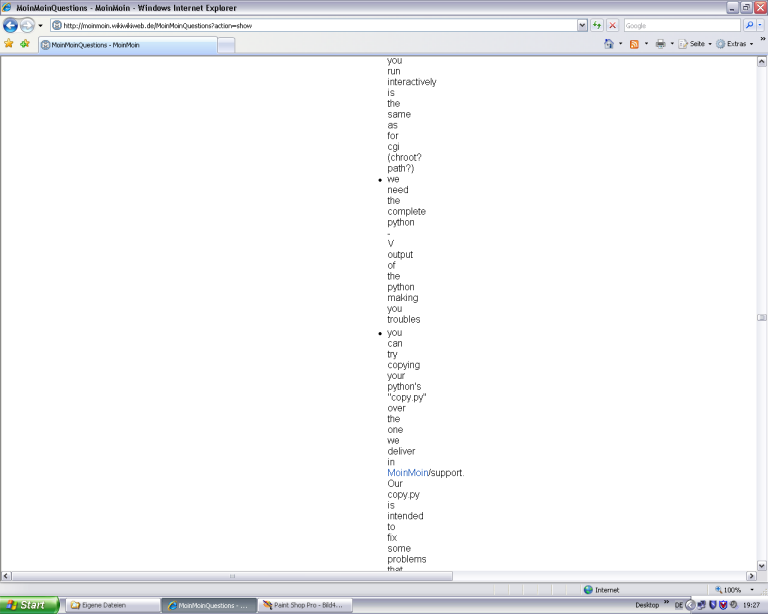Screen dimensions: 768x614
Task: Click the Home page icon
Action: (x=609, y=44)
